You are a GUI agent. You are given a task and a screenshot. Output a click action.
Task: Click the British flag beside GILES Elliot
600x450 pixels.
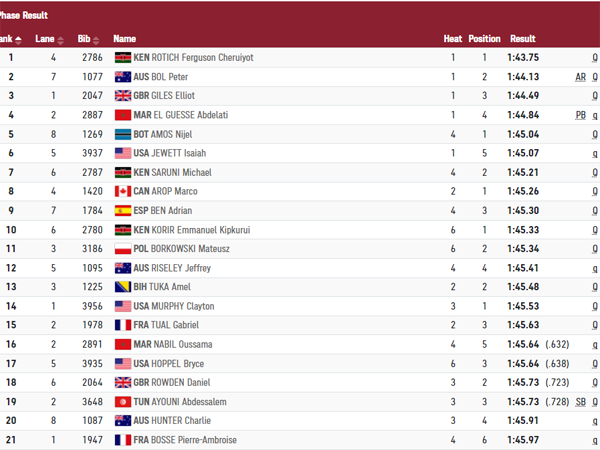[x=124, y=96]
